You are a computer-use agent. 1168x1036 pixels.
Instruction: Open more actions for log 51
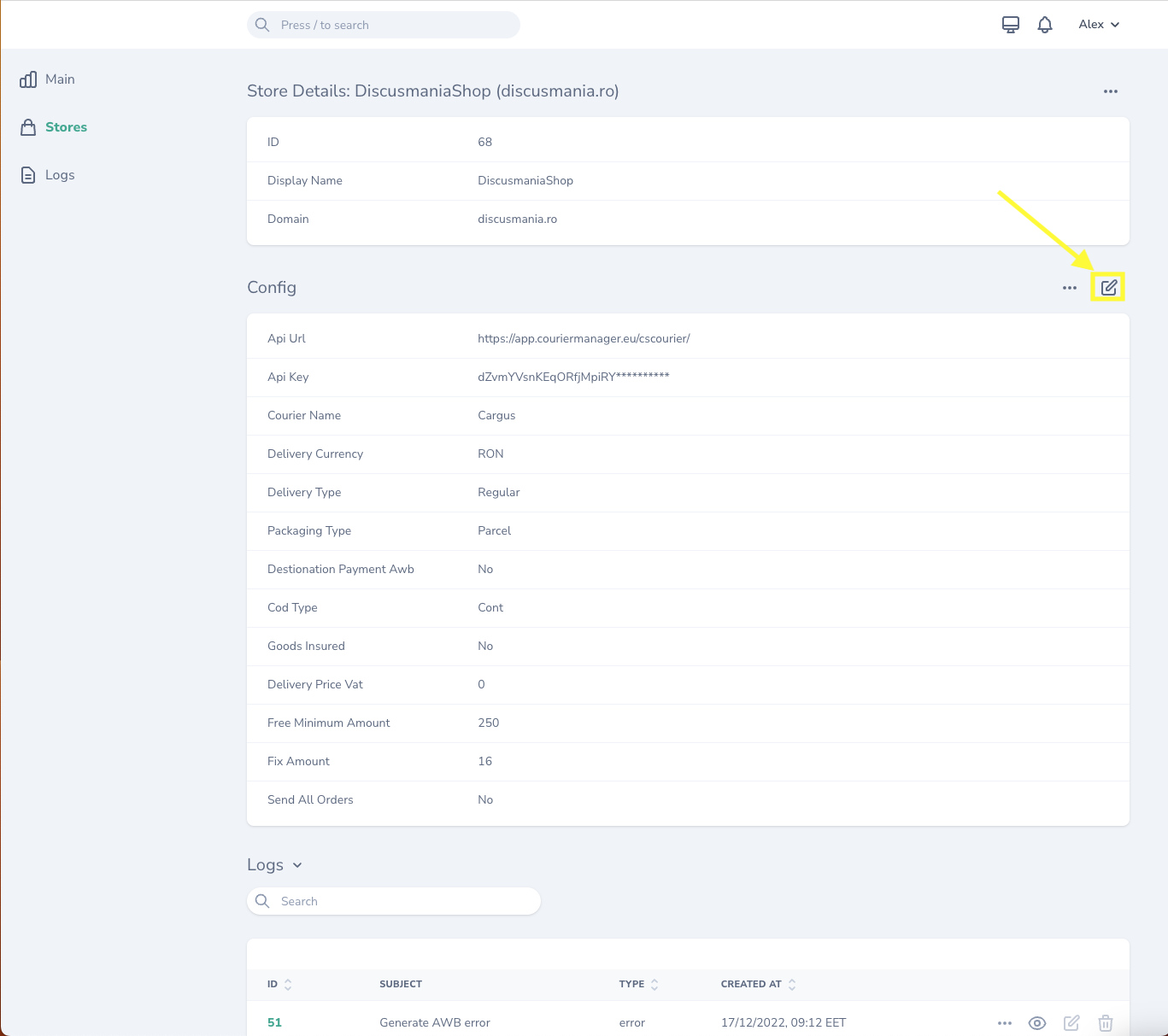click(1005, 1023)
